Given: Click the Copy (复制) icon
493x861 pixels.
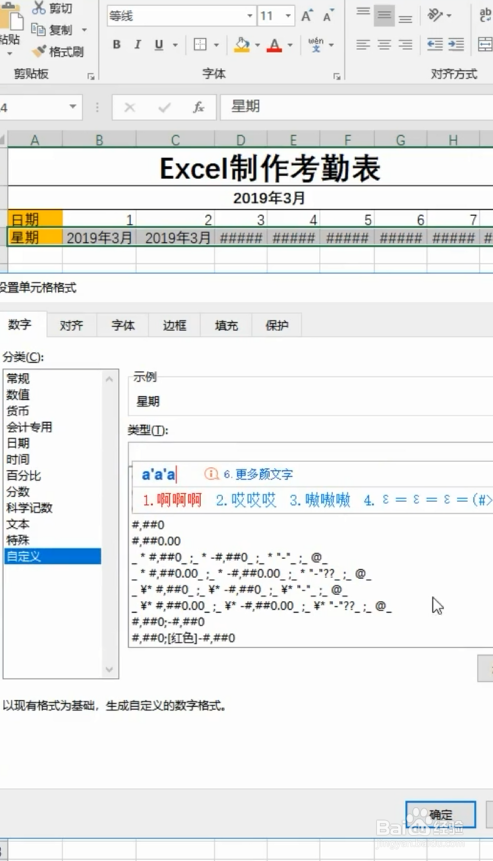Looking at the screenshot, I should (38, 29).
